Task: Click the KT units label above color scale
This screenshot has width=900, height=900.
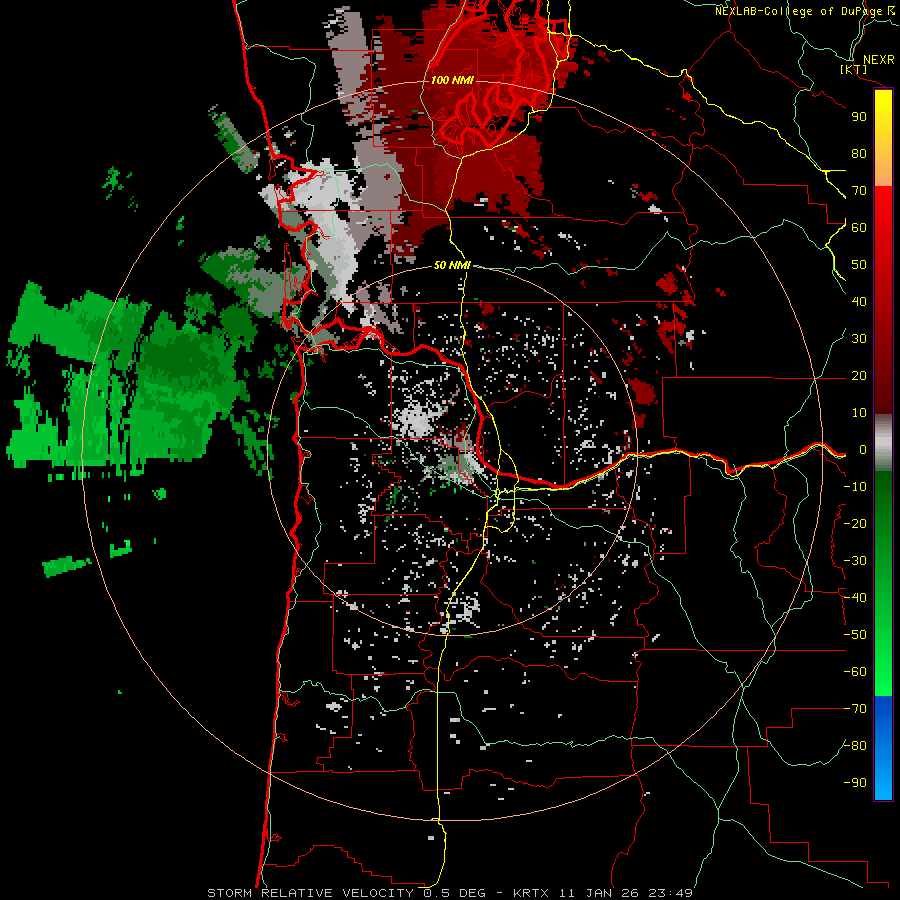Action: pyautogui.click(x=854, y=69)
